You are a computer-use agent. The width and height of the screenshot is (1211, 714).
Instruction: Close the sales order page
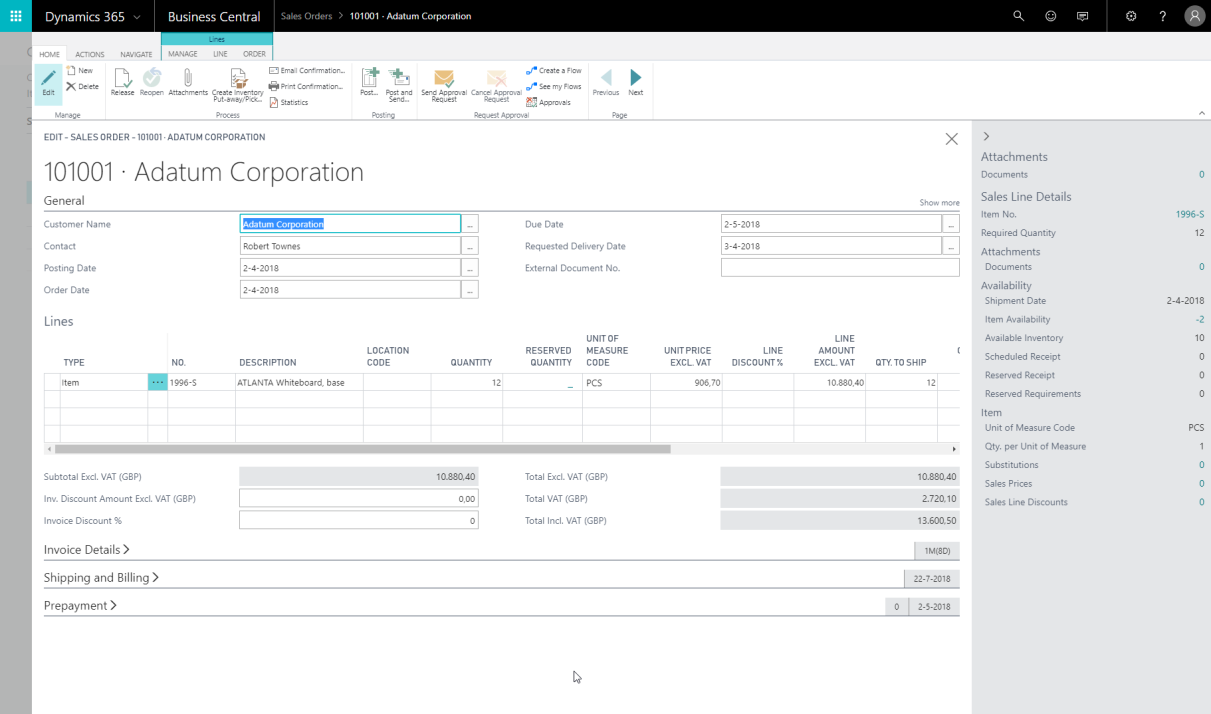[951, 139]
